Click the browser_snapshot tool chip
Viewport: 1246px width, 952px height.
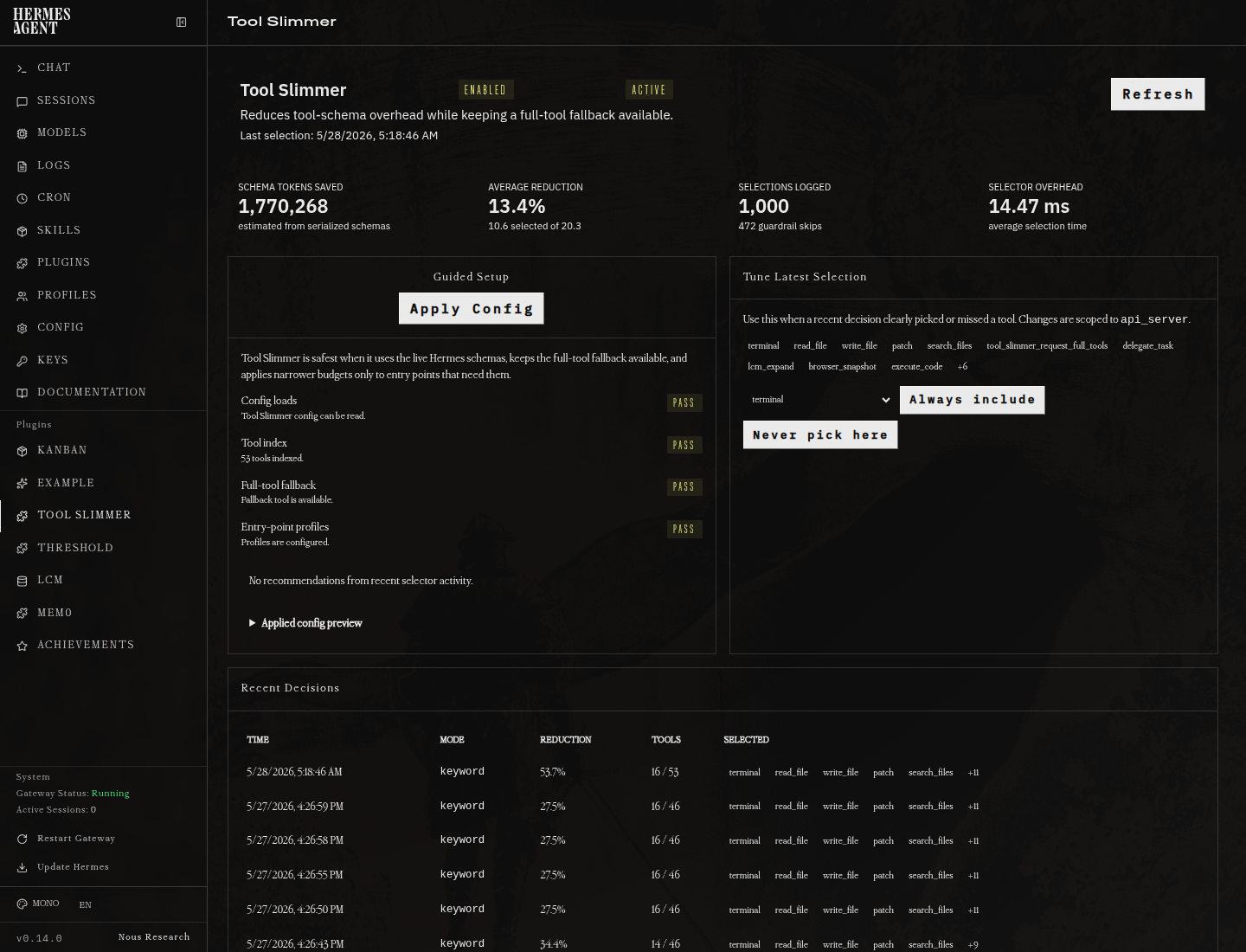[x=843, y=367]
